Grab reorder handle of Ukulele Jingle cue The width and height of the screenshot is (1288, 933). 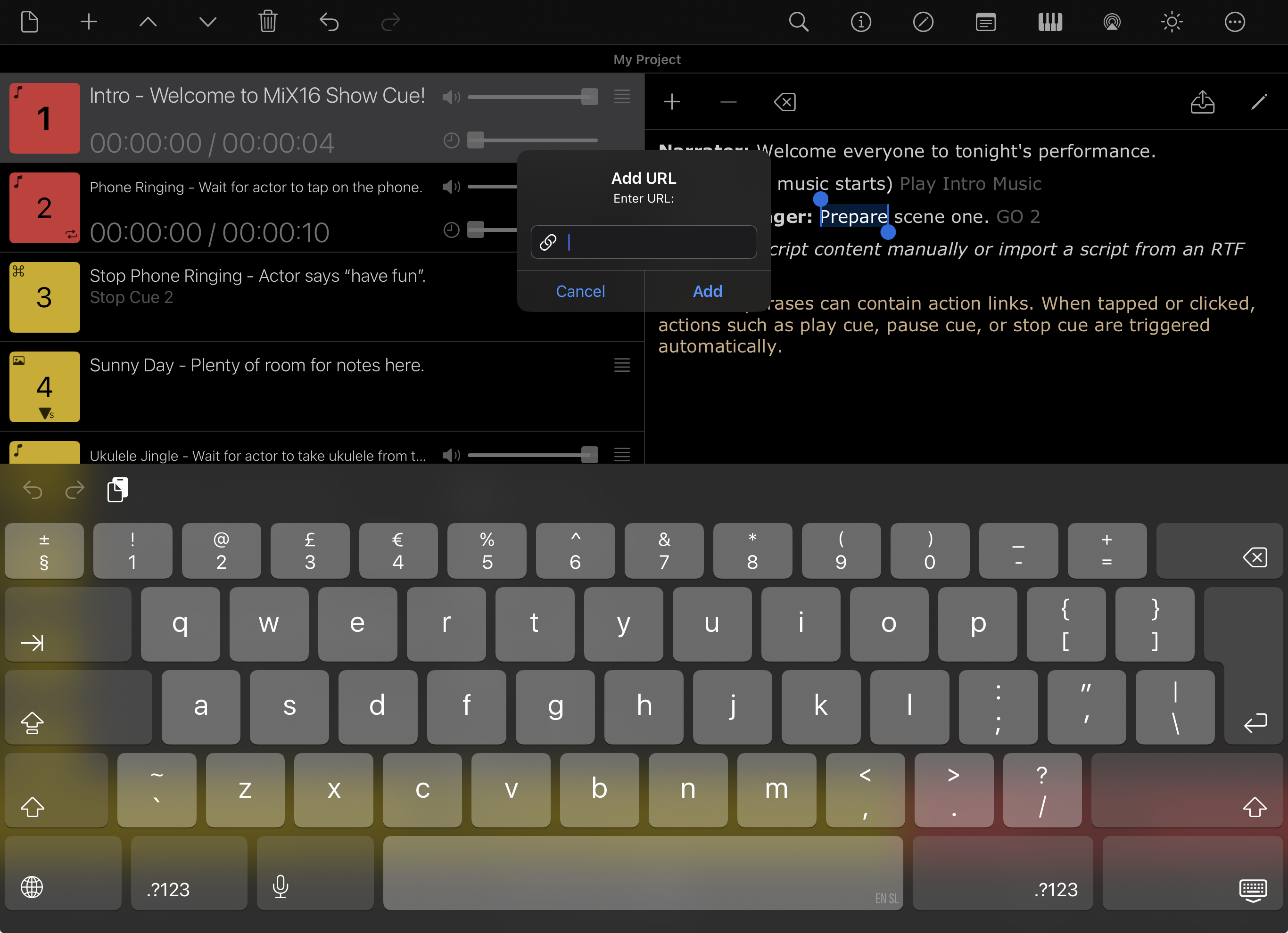click(622, 455)
